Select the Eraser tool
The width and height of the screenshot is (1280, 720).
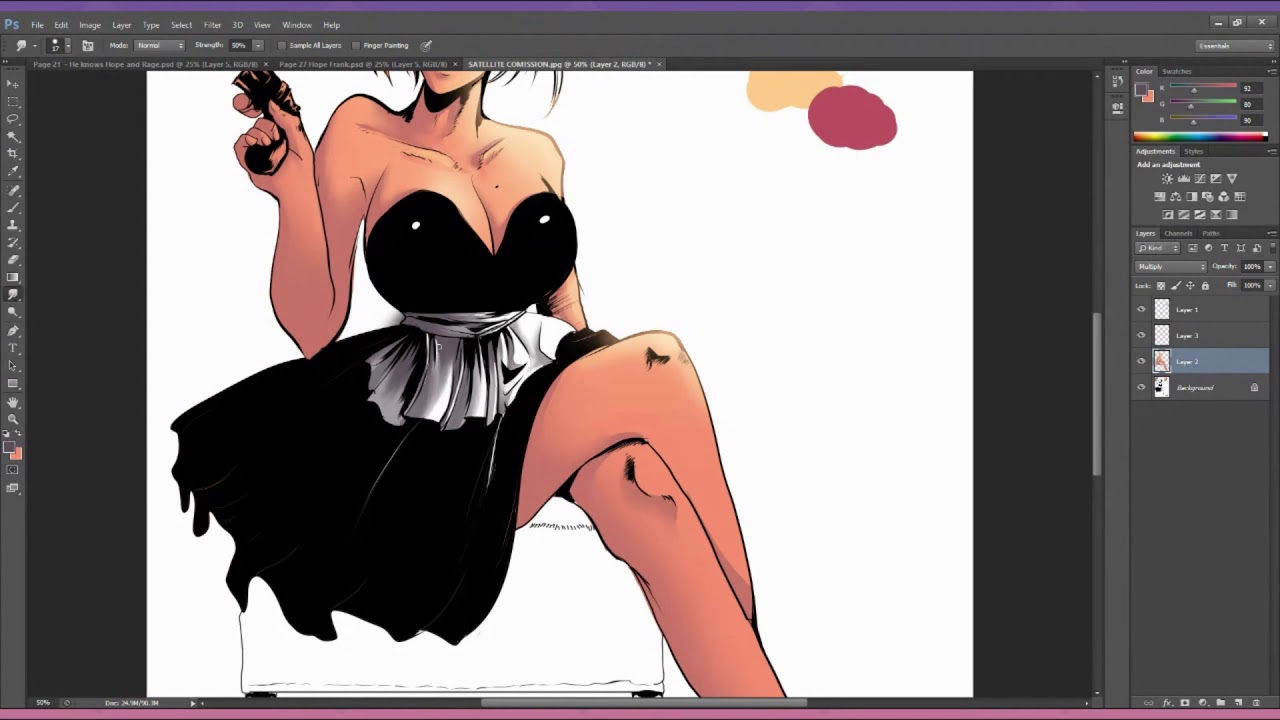click(x=13, y=260)
